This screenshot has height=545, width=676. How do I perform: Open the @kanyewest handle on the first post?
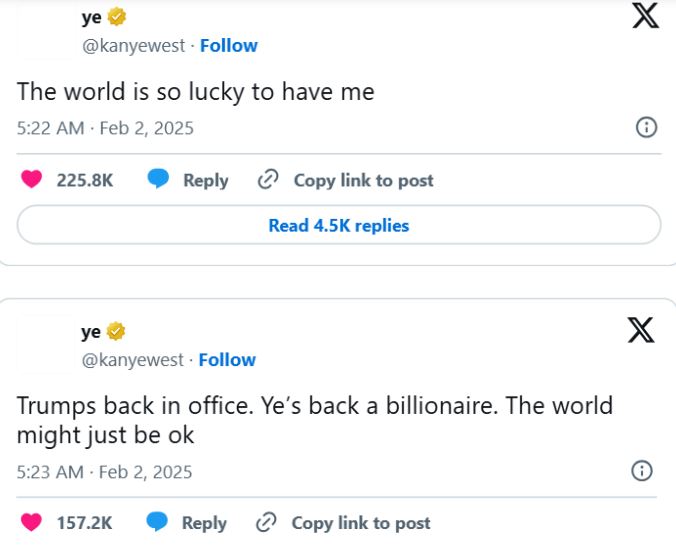(x=135, y=45)
